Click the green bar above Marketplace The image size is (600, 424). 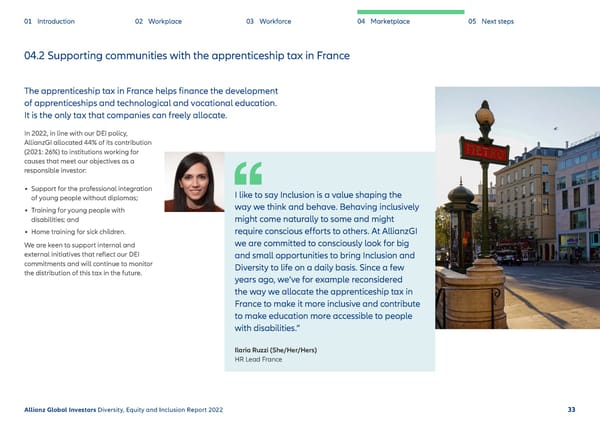pos(410,12)
